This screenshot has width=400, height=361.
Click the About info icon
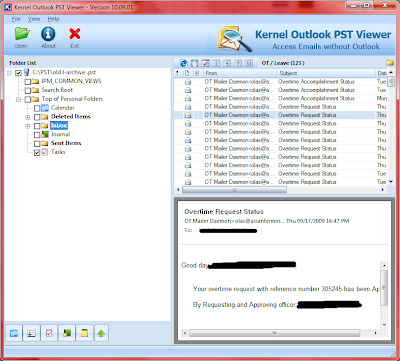[48, 34]
